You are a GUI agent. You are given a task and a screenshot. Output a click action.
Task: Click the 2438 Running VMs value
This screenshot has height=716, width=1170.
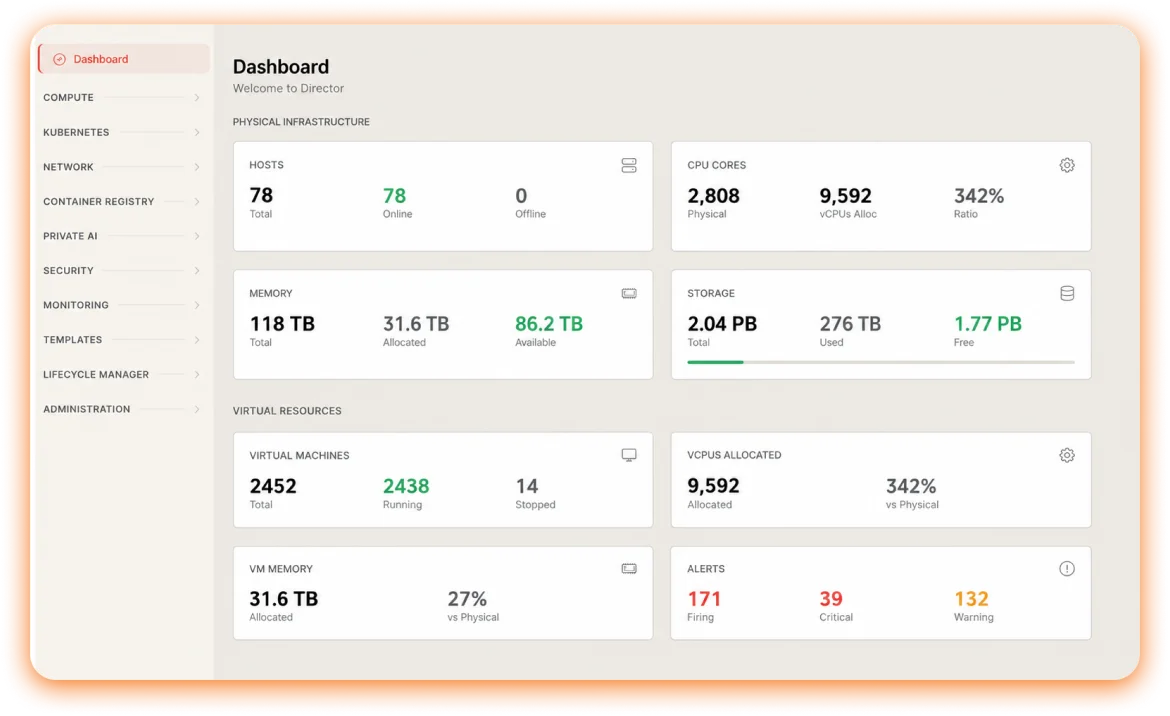pyautogui.click(x=406, y=486)
